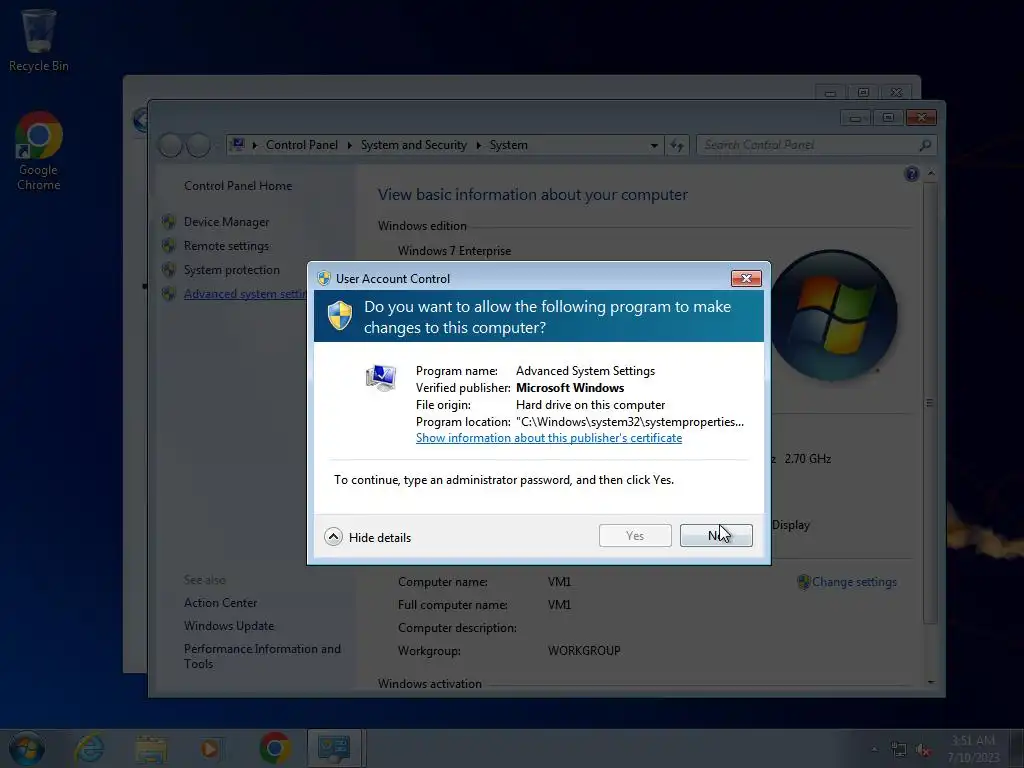Screen dimensions: 1024x768
Task: Click the shield icon next to Change settings
Action: 803,582
